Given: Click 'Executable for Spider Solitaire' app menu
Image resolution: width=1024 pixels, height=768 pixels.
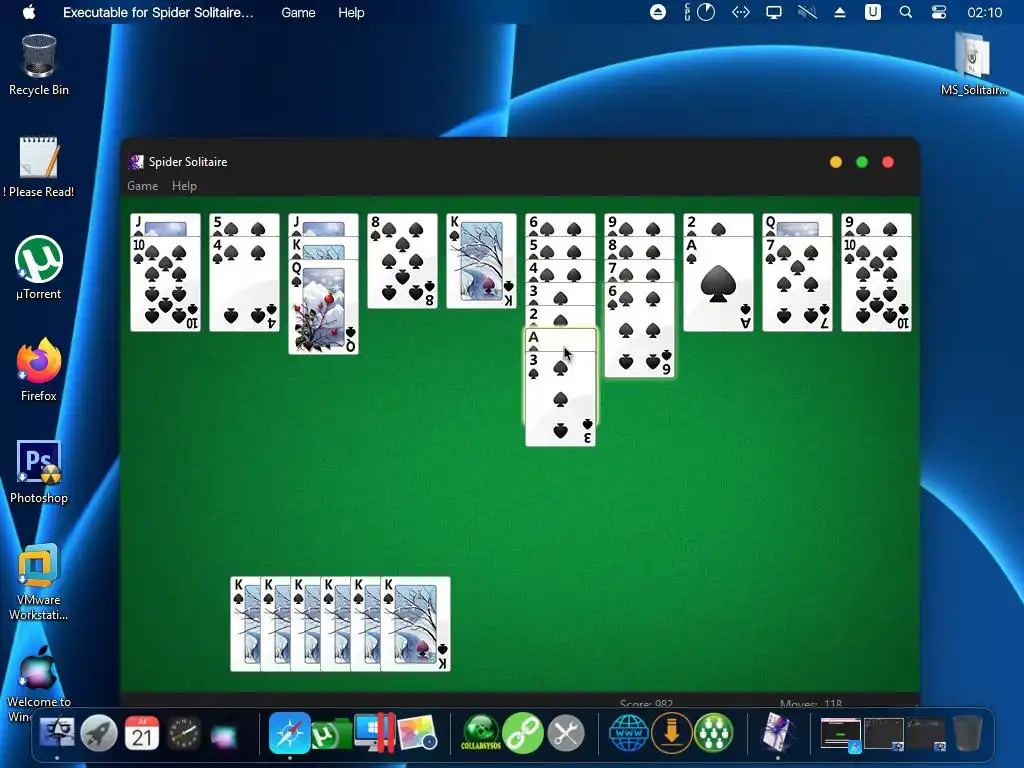Looking at the screenshot, I should [158, 12].
